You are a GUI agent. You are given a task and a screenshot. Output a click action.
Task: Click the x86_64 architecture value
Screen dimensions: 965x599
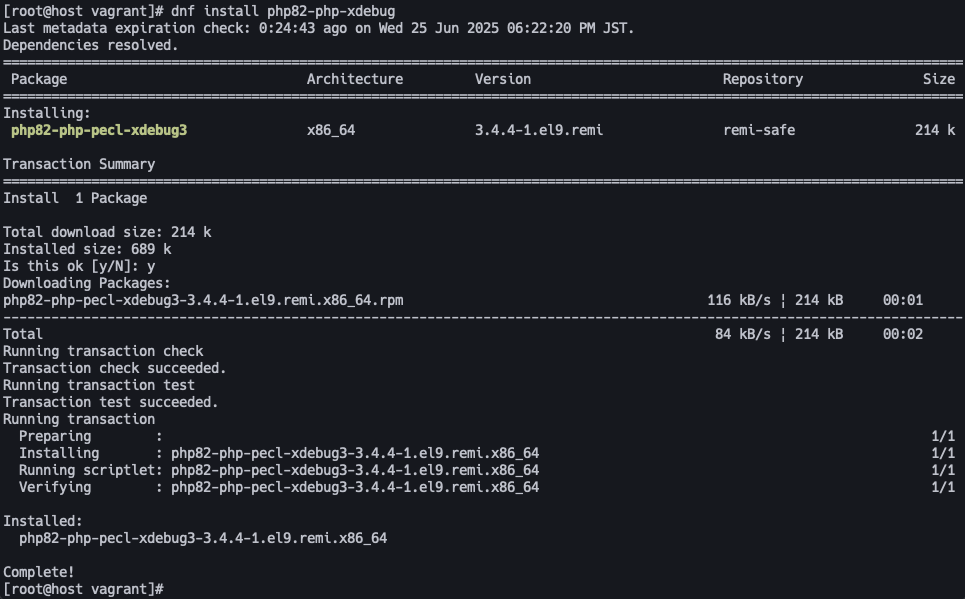331,130
